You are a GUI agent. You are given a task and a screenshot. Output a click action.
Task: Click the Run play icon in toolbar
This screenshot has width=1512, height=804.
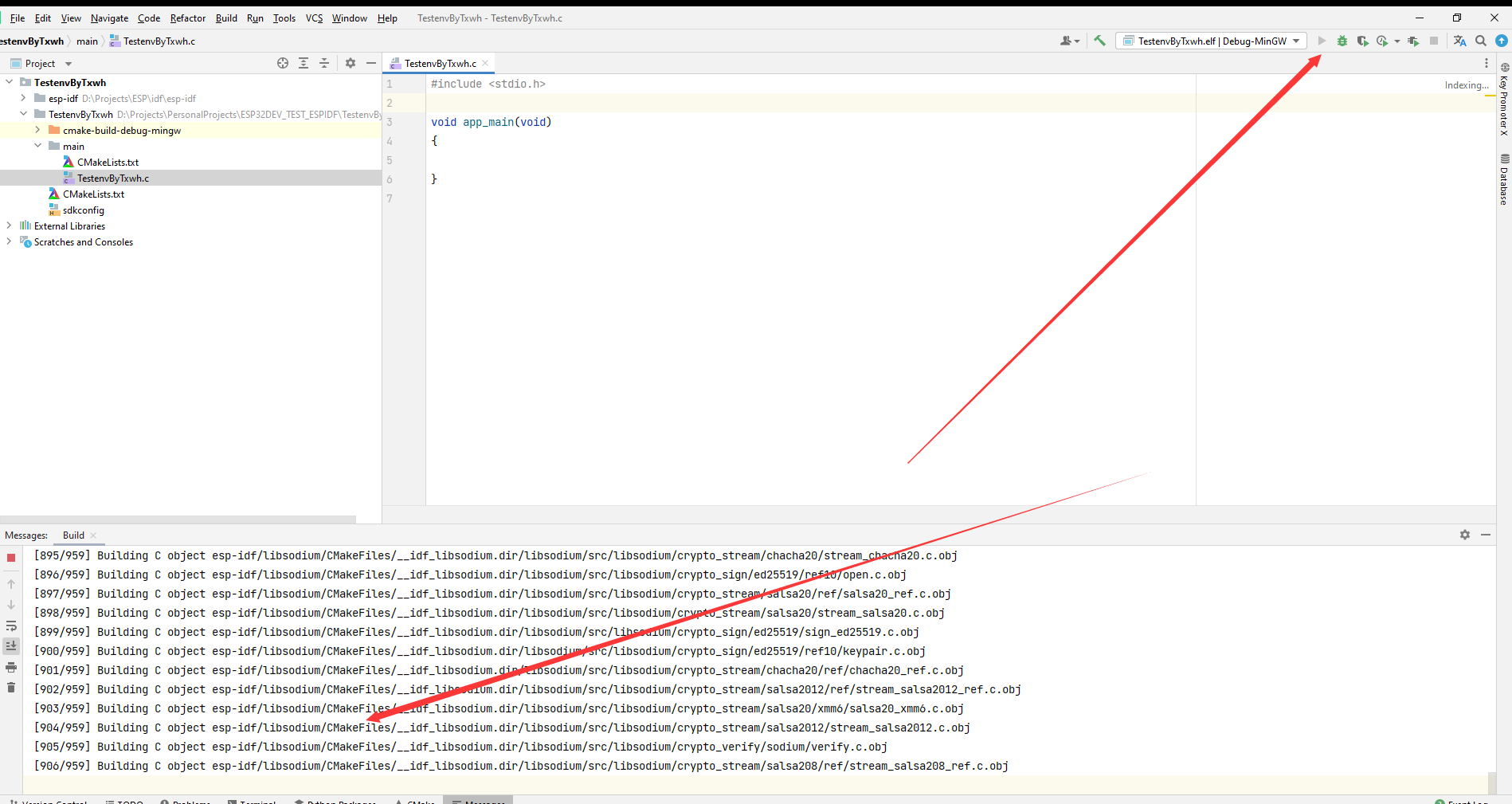(1322, 41)
